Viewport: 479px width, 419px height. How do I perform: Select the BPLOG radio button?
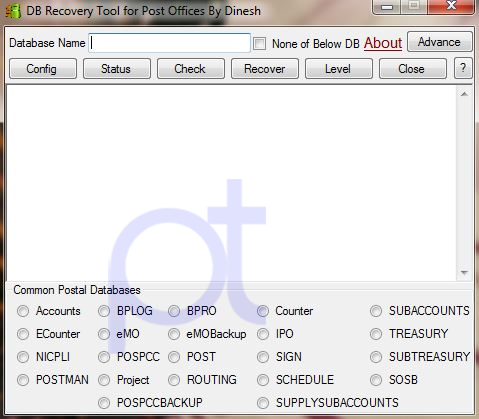(104, 311)
